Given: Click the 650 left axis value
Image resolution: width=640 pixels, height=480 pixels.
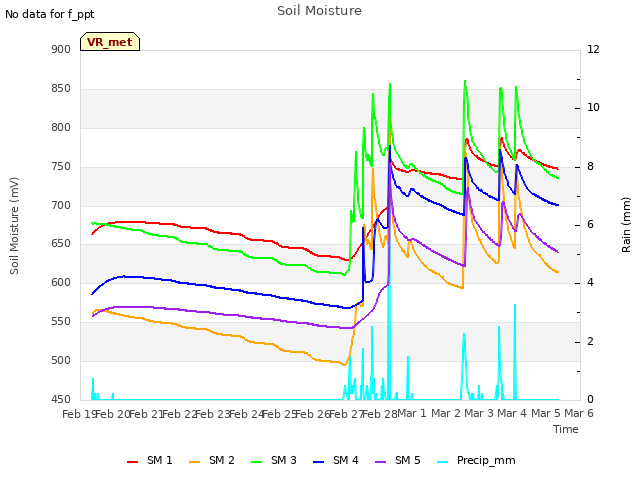Looking at the screenshot, I should tap(61, 244).
